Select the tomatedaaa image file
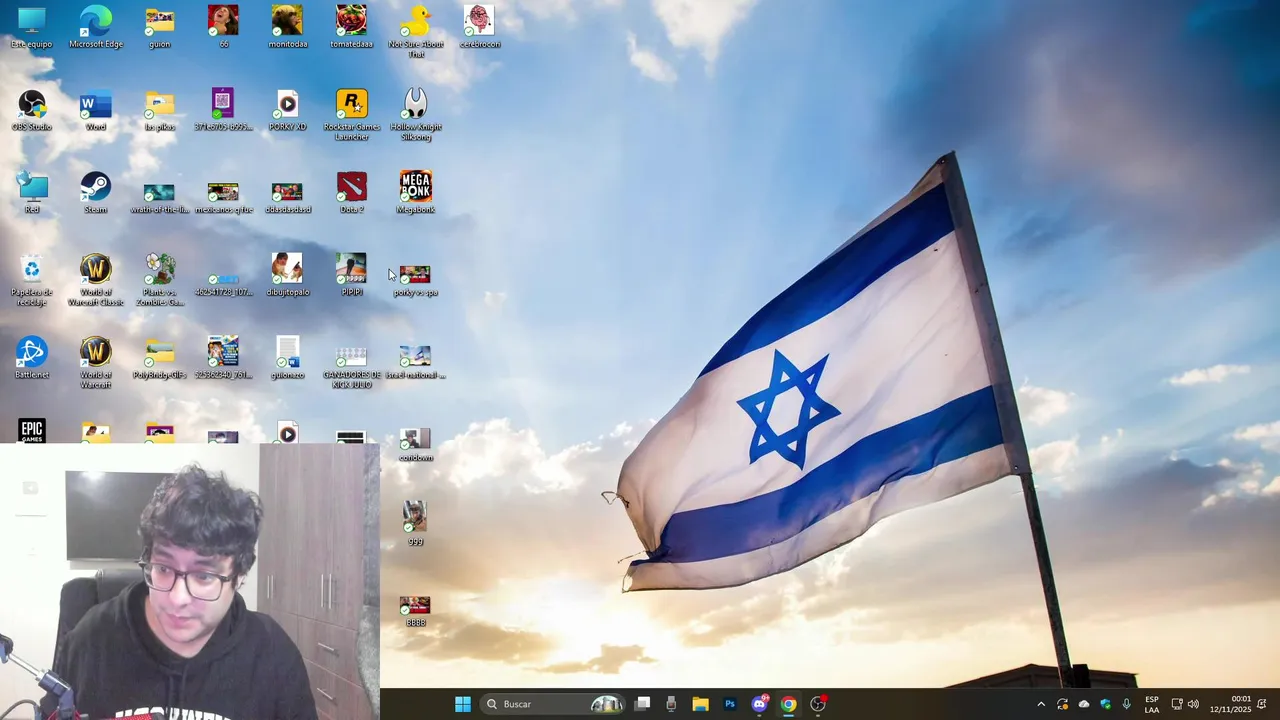 [x=351, y=27]
